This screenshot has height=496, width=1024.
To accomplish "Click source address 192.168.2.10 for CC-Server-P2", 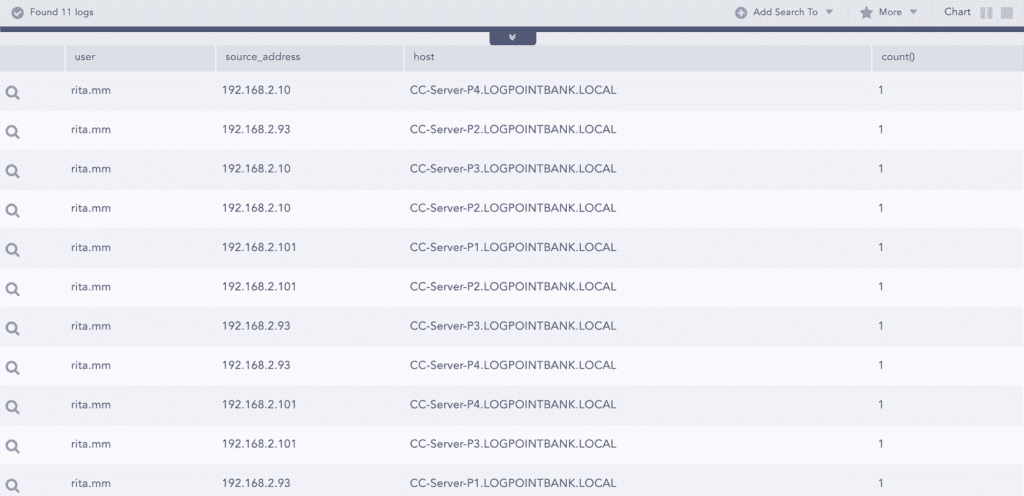I will point(256,208).
